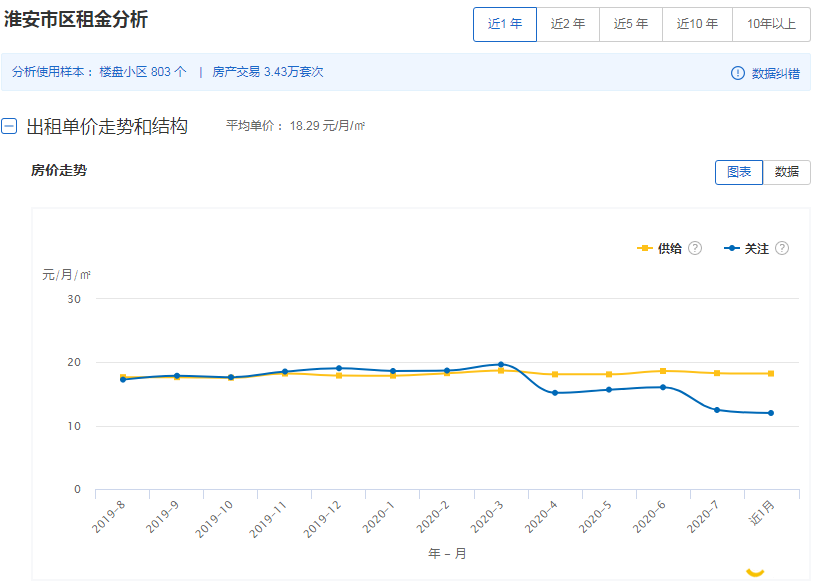Viewport: 816px width, 585px height.
Task: Toggle the 关注 legend series
Action: (746, 248)
